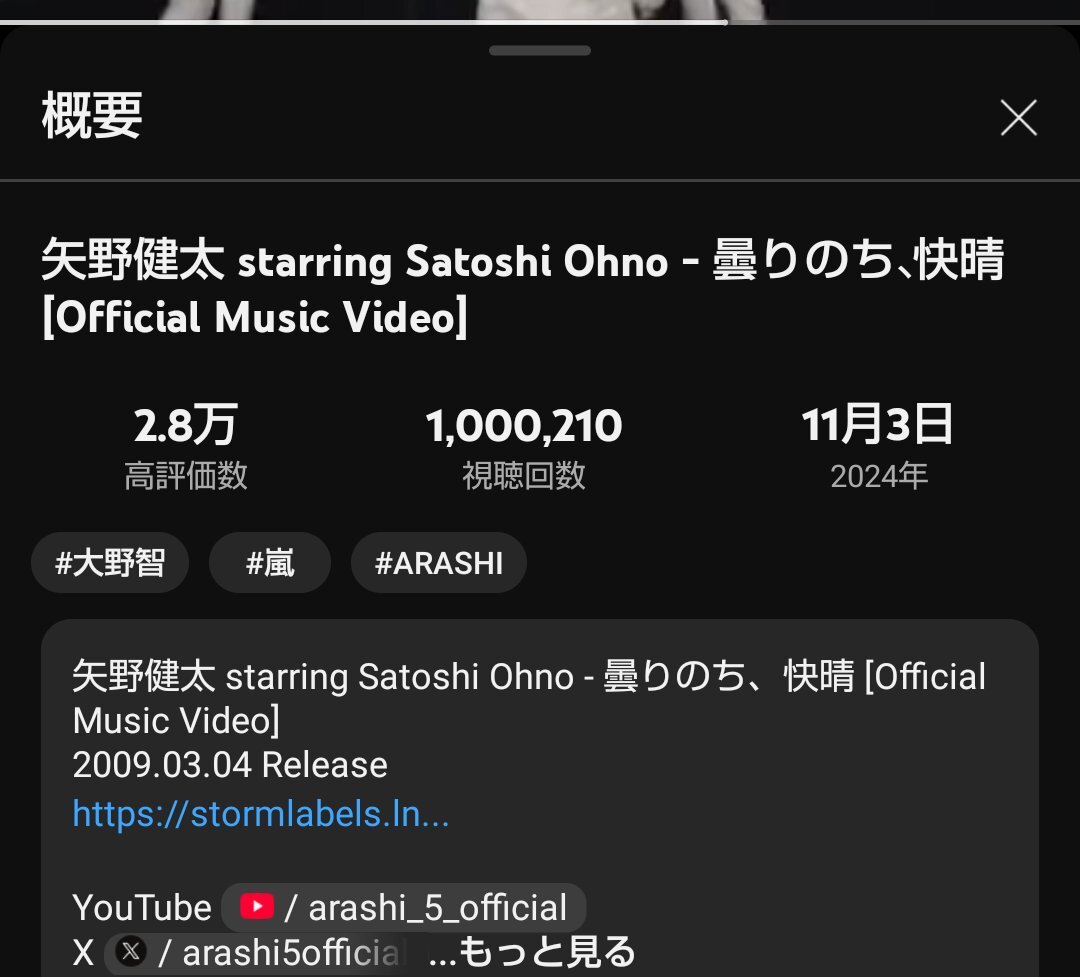Tap the #嵐 hashtag chip
Image resolution: width=1080 pixels, height=977 pixels.
point(270,562)
